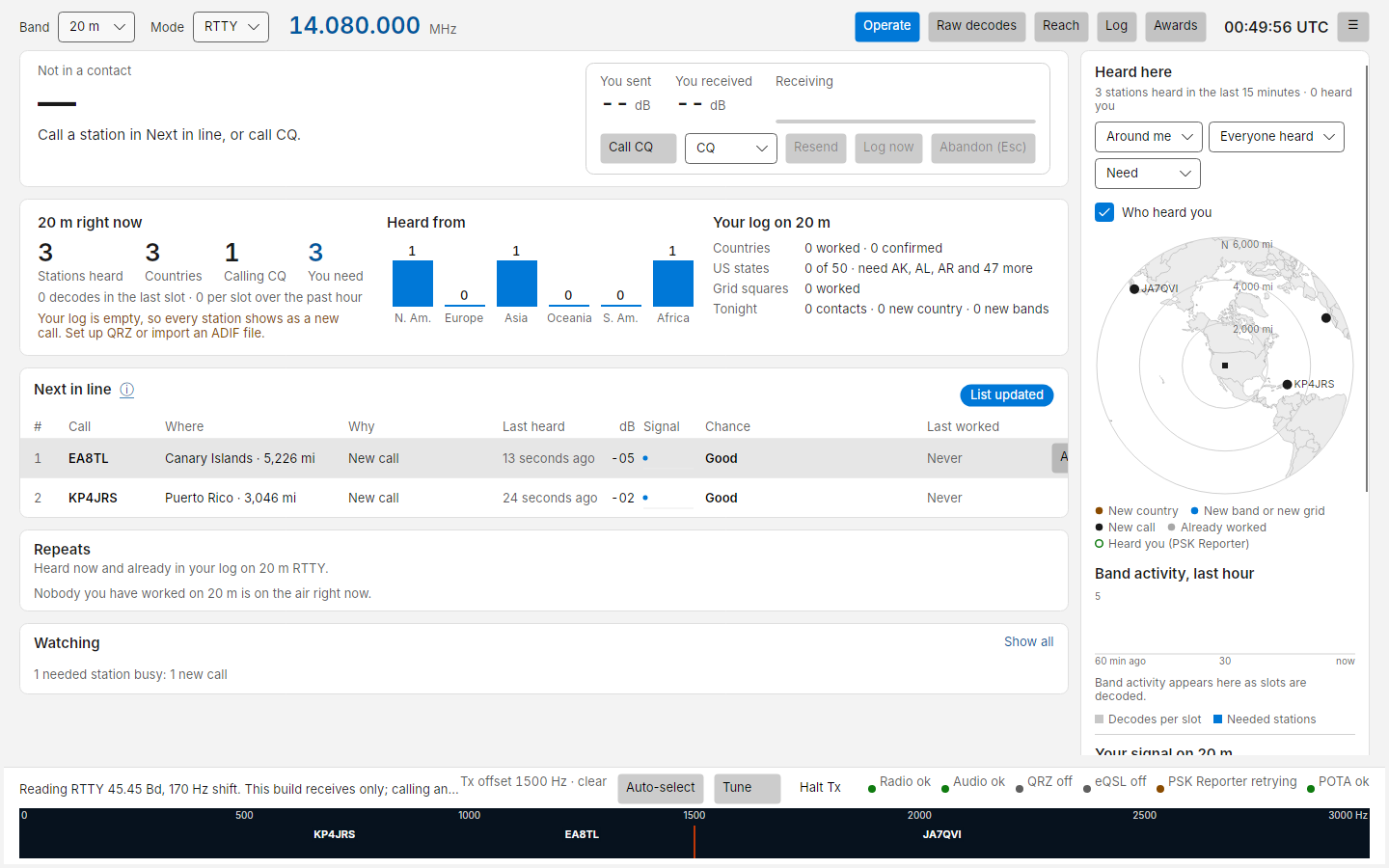Open the Band 20 m dropdown
The width and height of the screenshot is (1389, 868).
point(96,27)
